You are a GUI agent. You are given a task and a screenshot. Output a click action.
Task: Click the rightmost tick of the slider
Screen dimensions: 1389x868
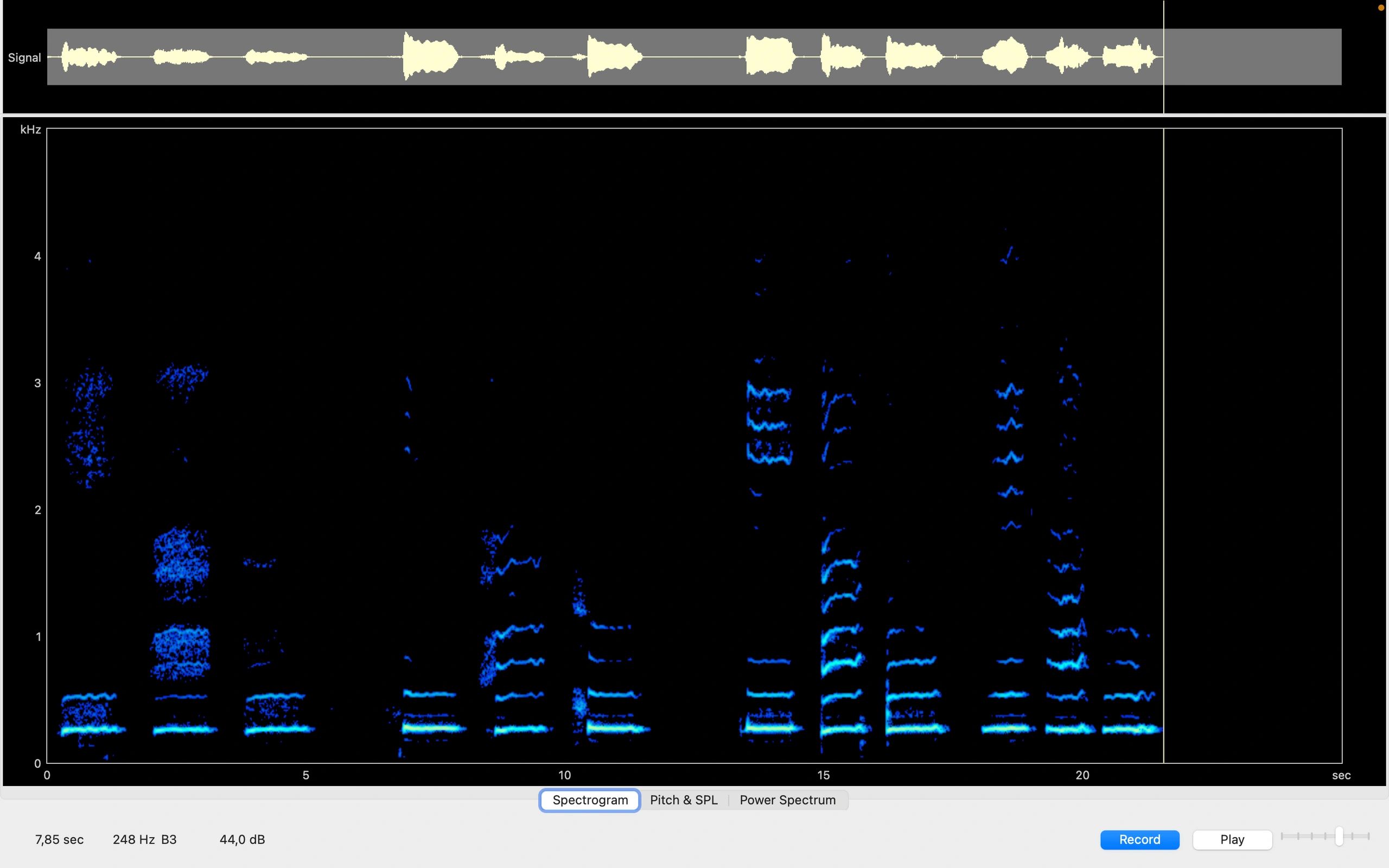(1368, 837)
